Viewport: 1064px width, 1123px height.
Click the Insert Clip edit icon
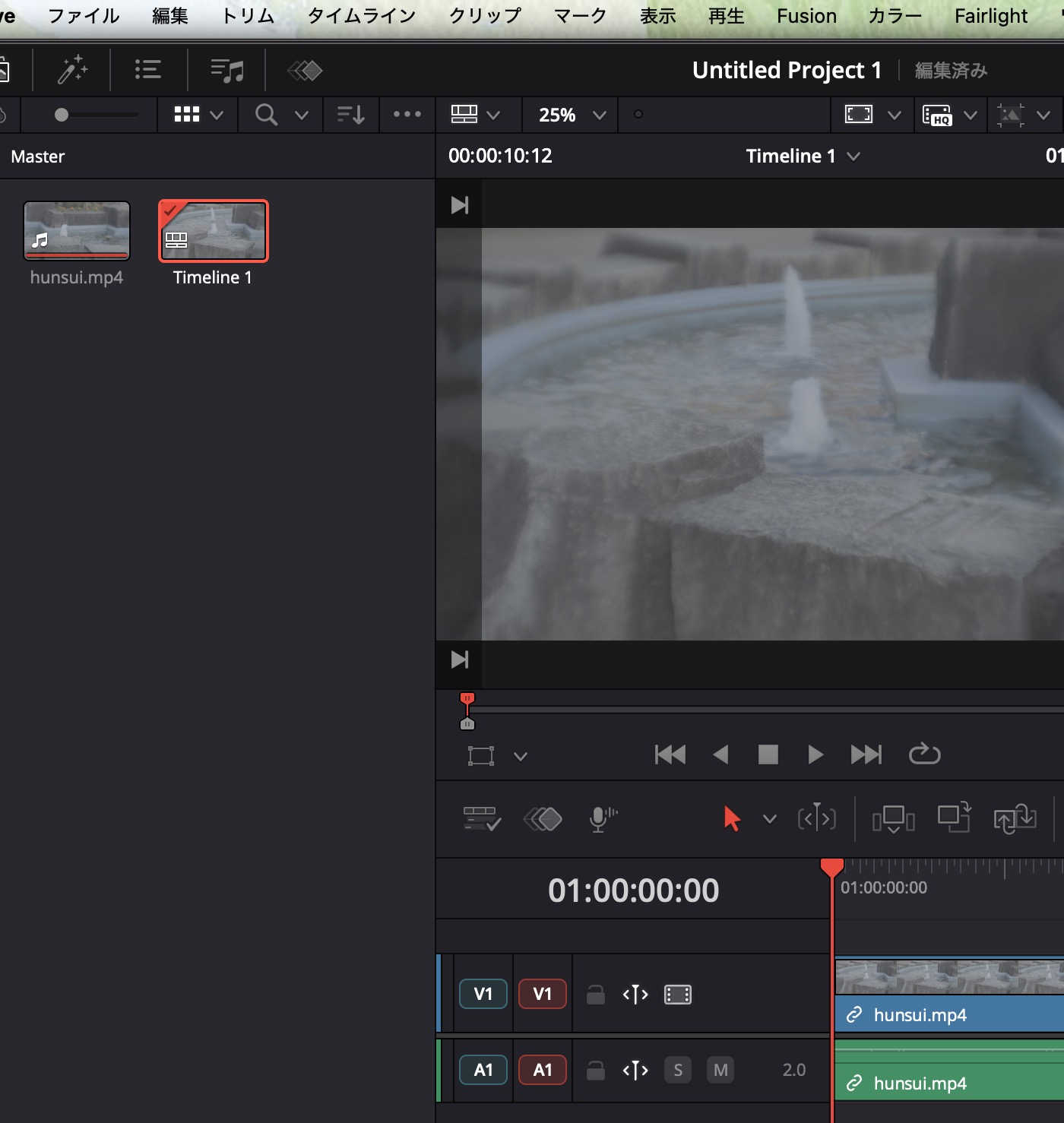(893, 818)
